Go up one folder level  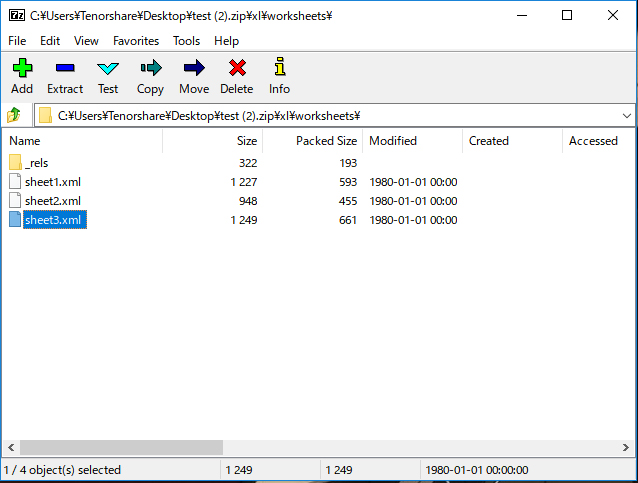(14, 115)
